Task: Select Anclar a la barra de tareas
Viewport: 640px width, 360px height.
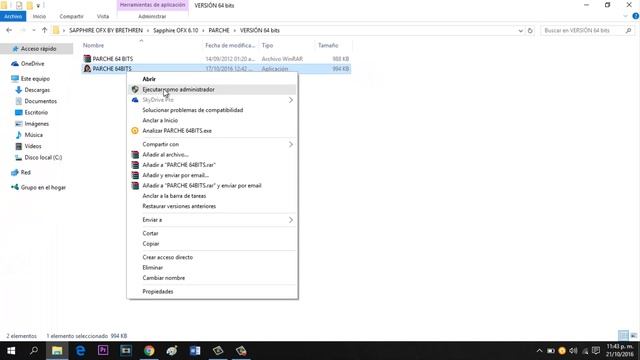Action: point(212,196)
